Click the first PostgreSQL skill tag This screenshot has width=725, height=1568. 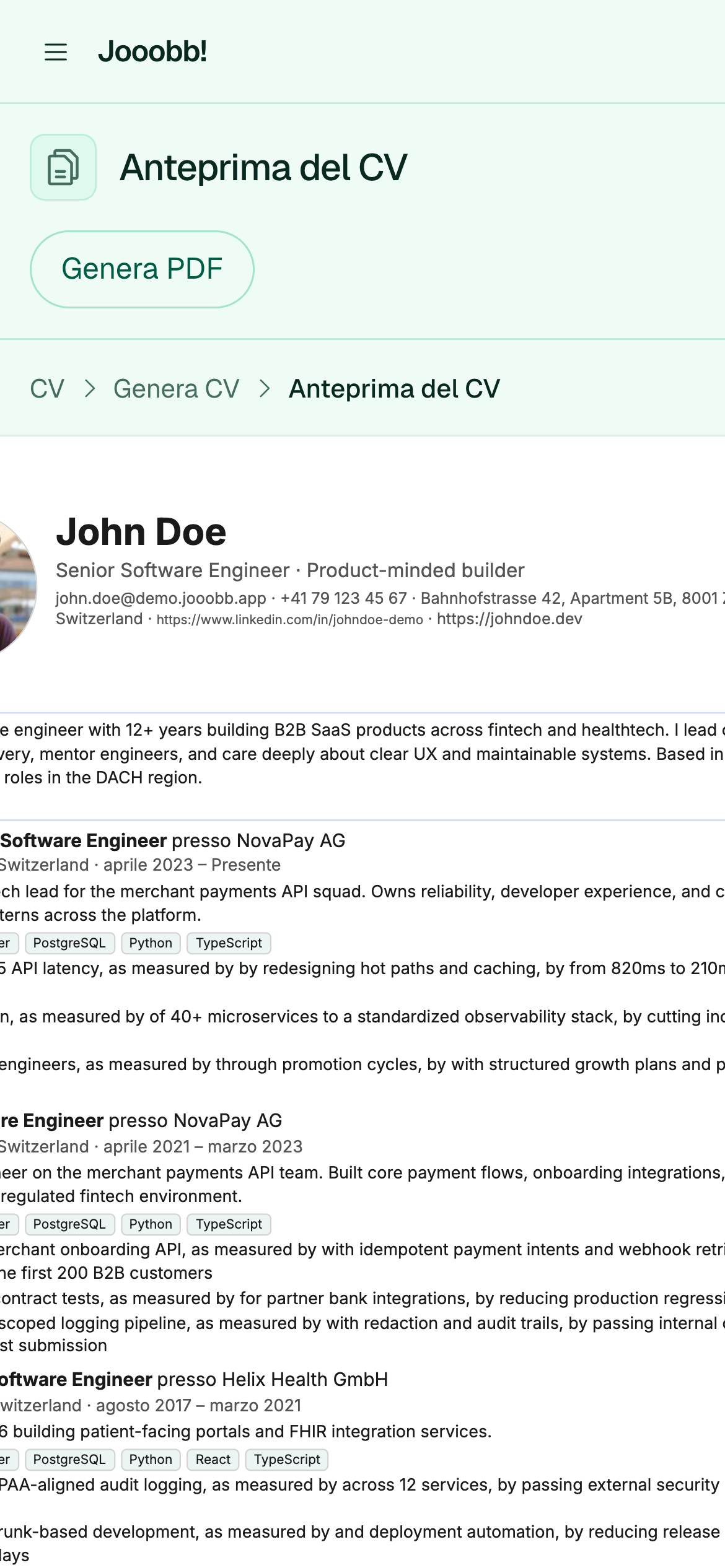tap(69, 943)
